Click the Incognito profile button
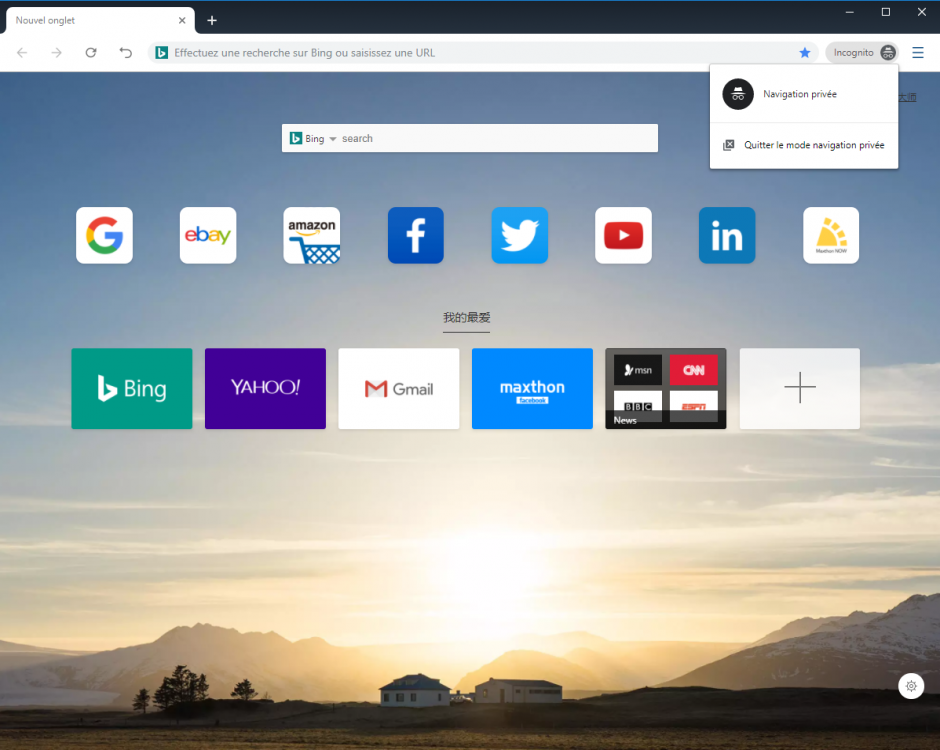The image size is (940, 750). tap(861, 52)
